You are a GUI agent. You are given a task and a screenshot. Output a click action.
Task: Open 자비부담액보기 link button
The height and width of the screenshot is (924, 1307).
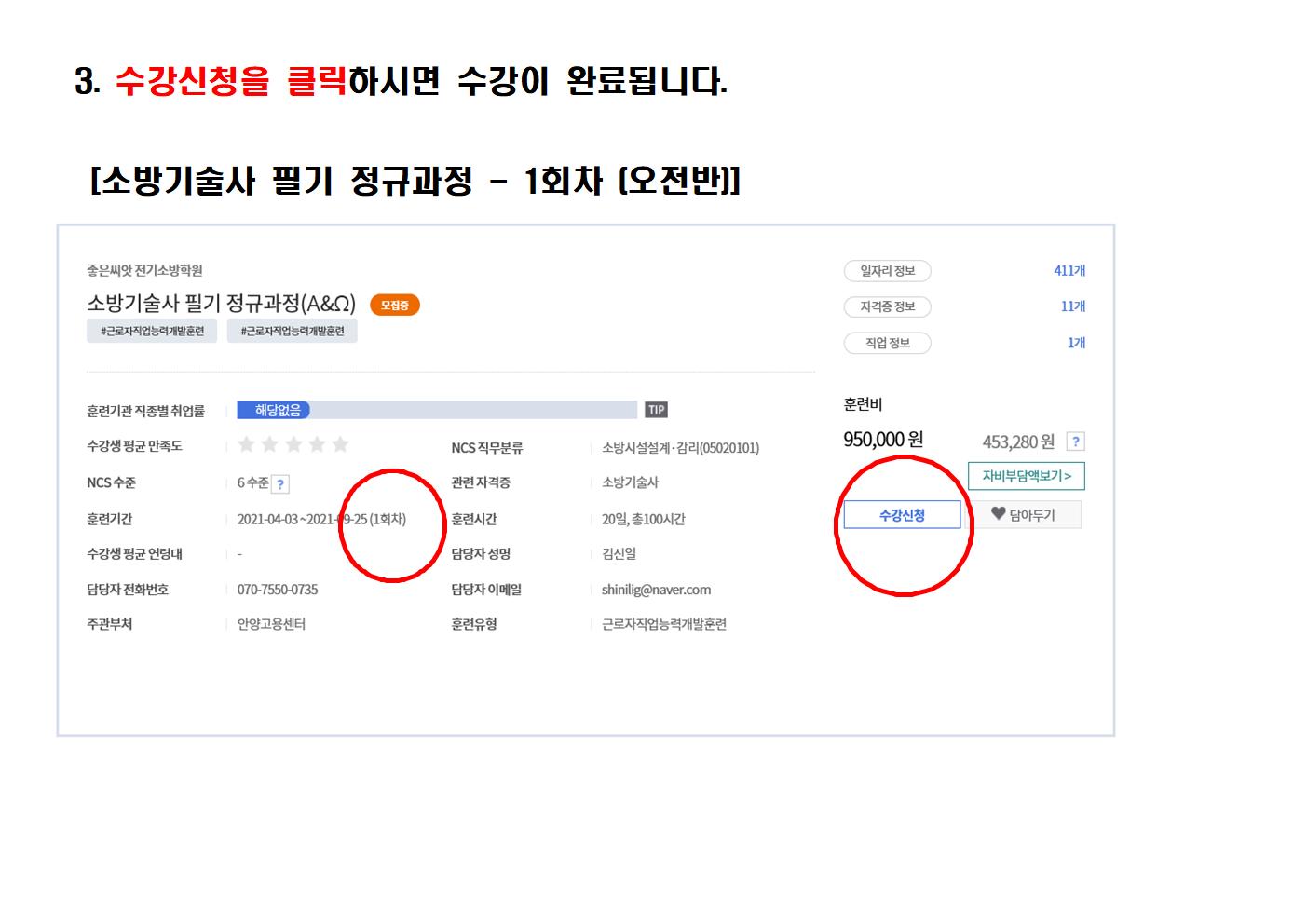pyautogui.click(x=1027, y=476)
